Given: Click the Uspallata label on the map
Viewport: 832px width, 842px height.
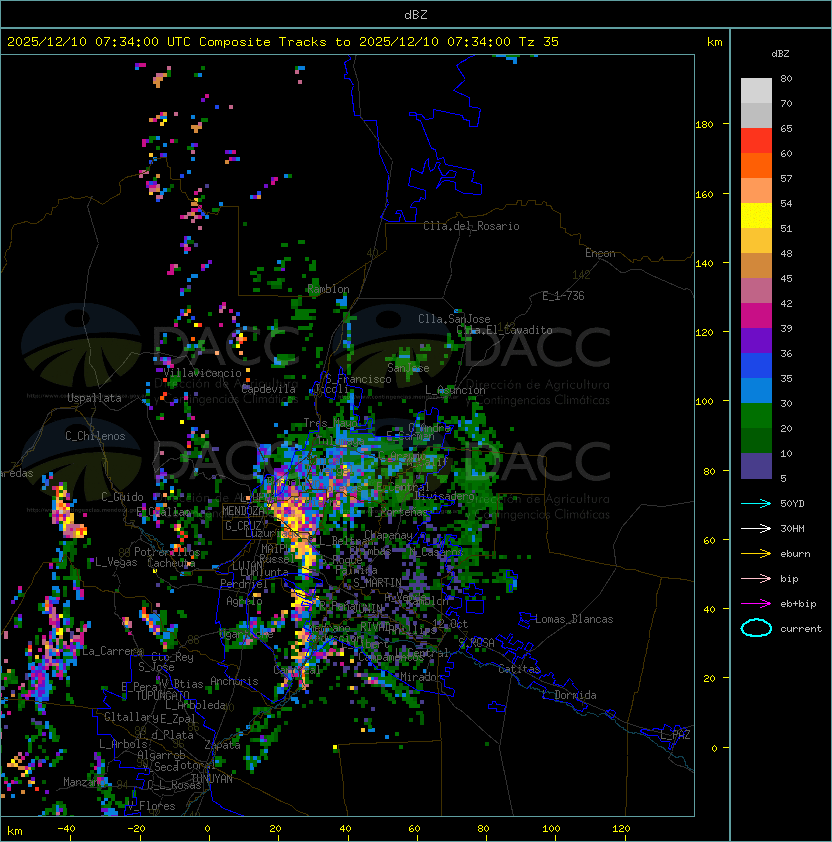Looking at the screenshot, I should pyautogui.click(x=94, y=398).
